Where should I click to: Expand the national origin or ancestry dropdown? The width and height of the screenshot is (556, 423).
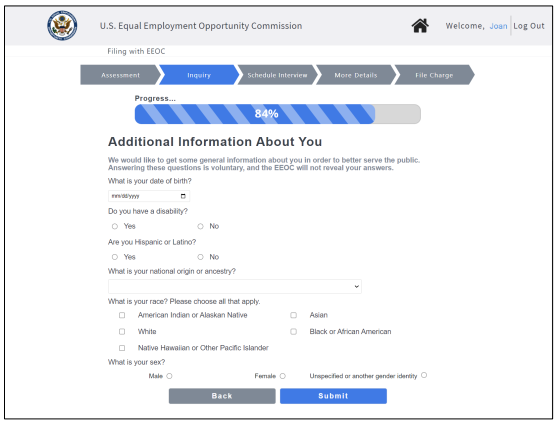[x=235, y=286]
